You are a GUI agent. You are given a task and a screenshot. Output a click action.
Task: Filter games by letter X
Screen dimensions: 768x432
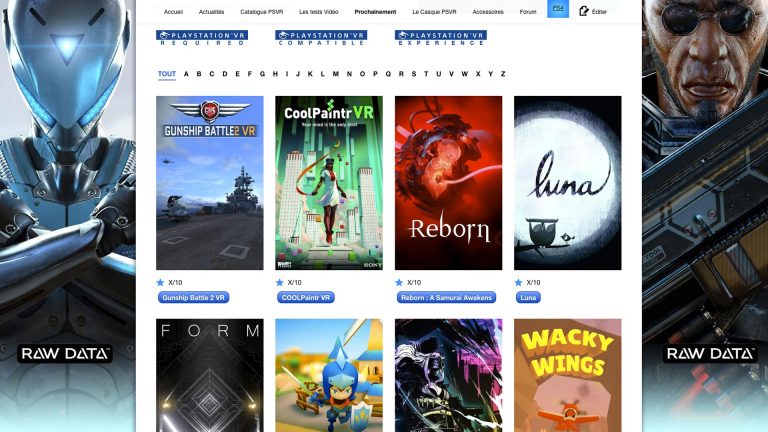(x=478, y=74)
